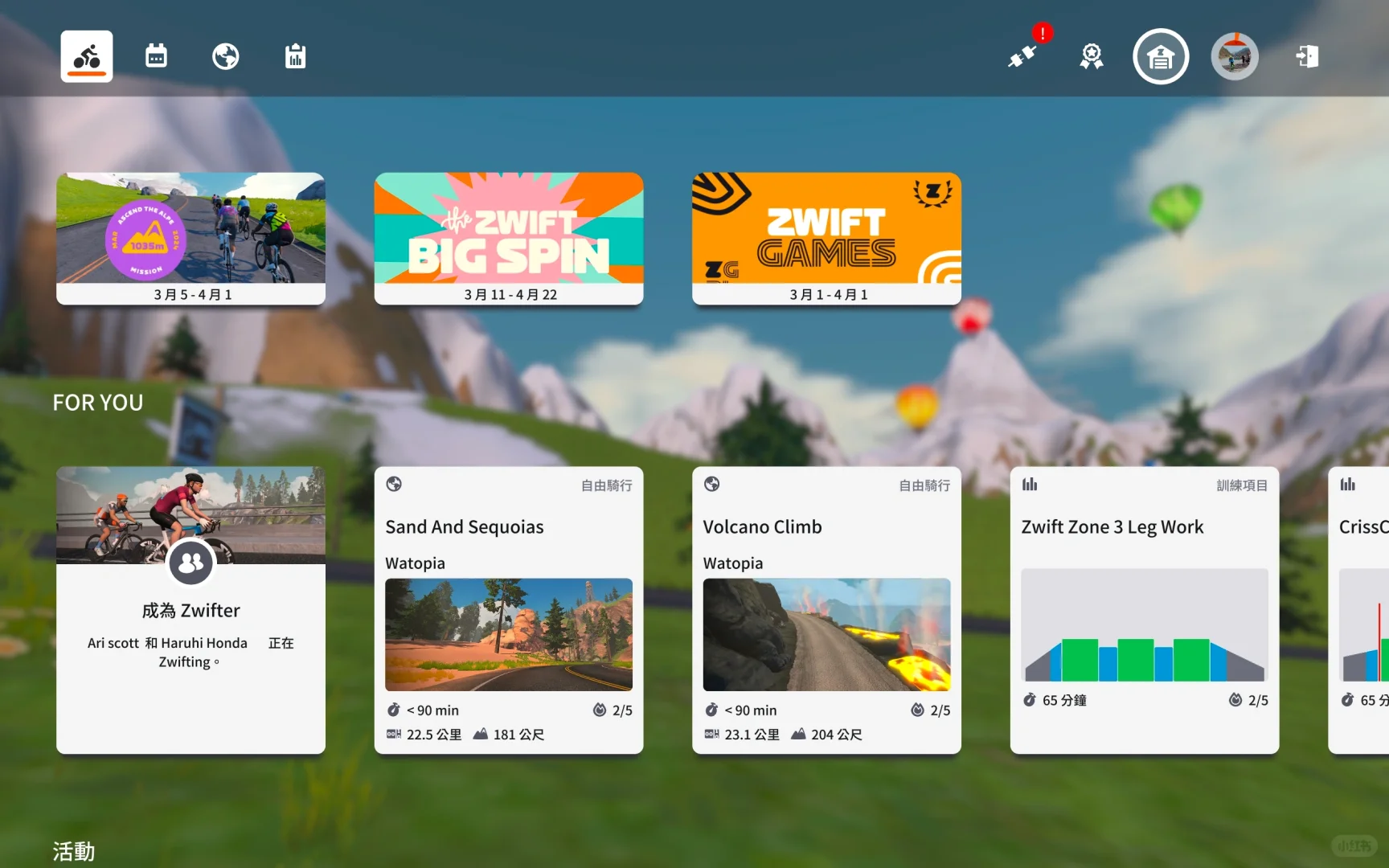Open the Zwift Big Spin banner
This screenshot has height=868, width=1389.
coord(509,239)
